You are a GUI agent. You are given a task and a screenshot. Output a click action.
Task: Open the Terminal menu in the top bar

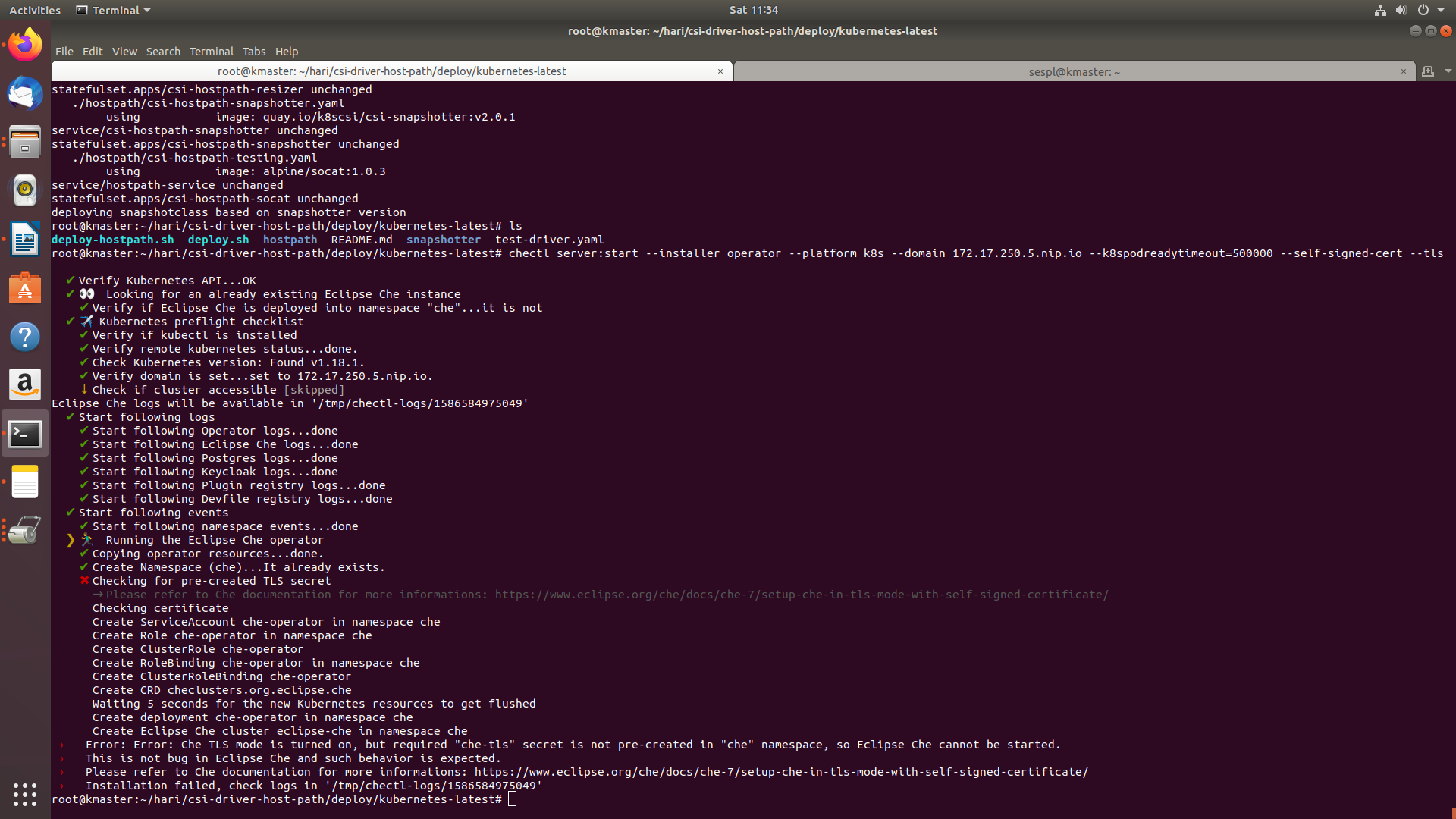click(112, 10)
